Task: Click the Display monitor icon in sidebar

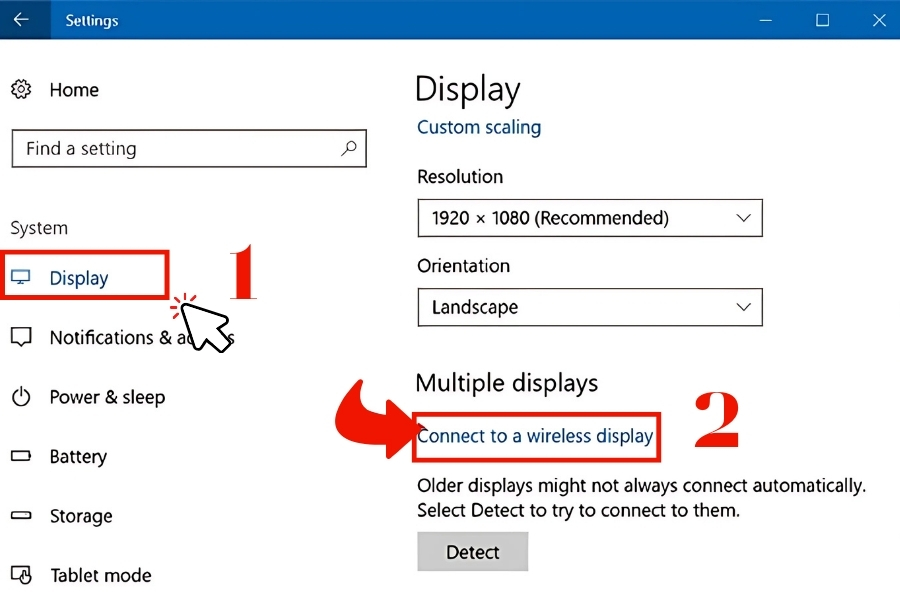Action: coord(21,278)
